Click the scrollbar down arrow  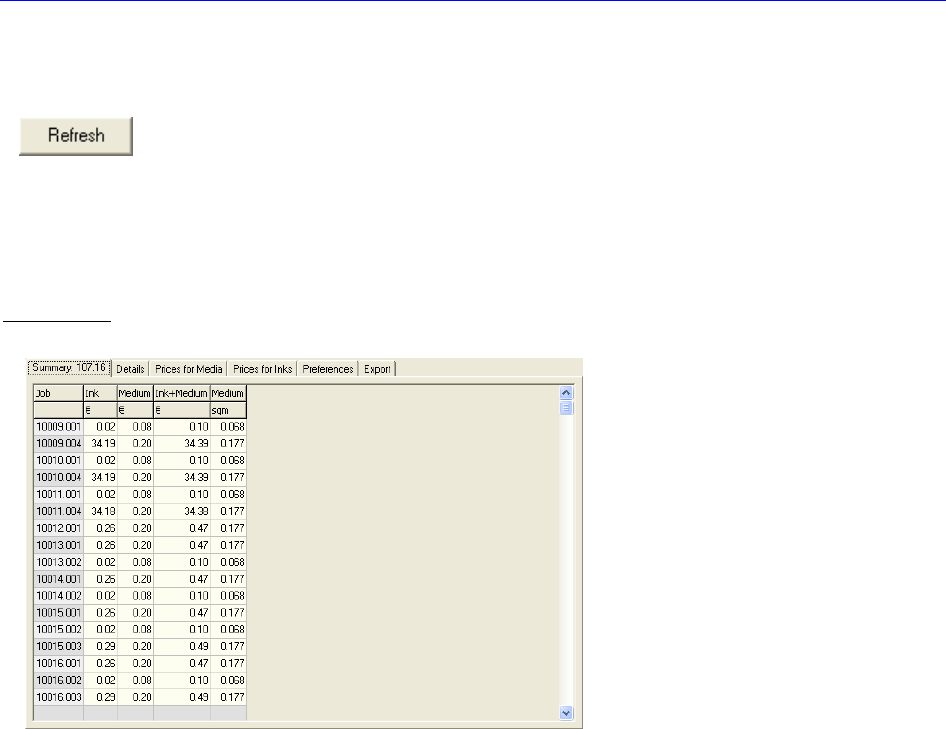coord(566,713)
